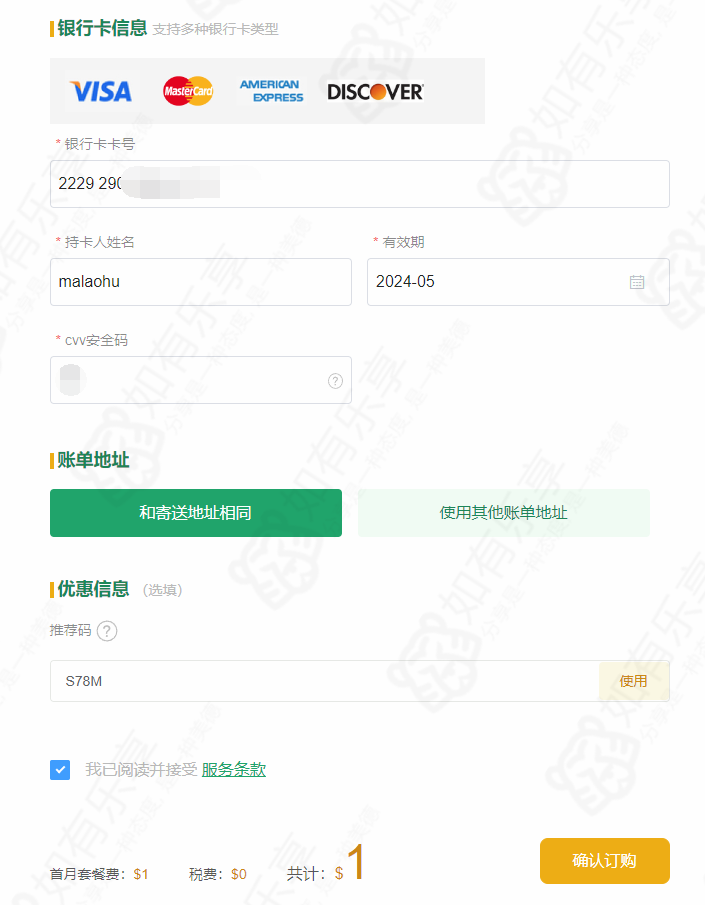705x905 pixels.
Task: Select 和寄送地址相同 billing option
Action: (196, 513)
